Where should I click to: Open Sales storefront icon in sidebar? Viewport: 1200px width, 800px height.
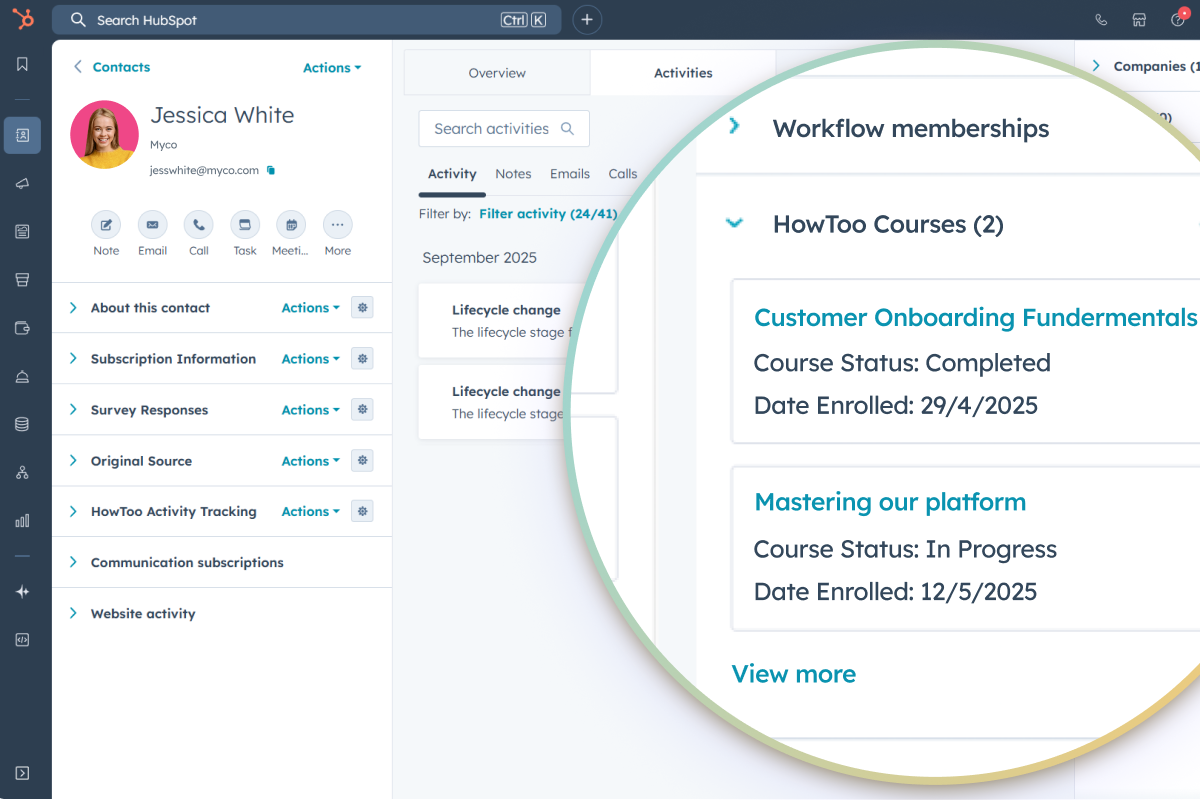click(x=22, y=279)
